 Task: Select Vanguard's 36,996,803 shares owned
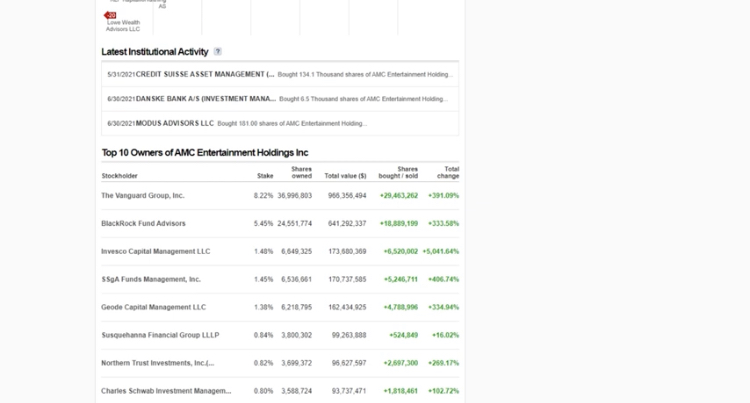coord(295,196)
